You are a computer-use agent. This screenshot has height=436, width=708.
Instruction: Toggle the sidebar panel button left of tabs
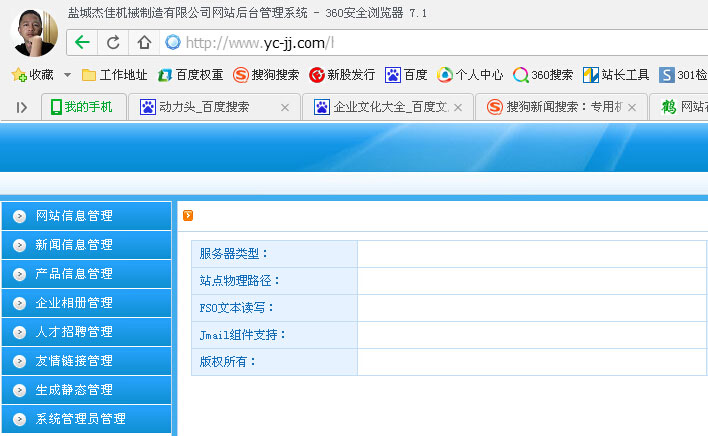coord(21,107)
